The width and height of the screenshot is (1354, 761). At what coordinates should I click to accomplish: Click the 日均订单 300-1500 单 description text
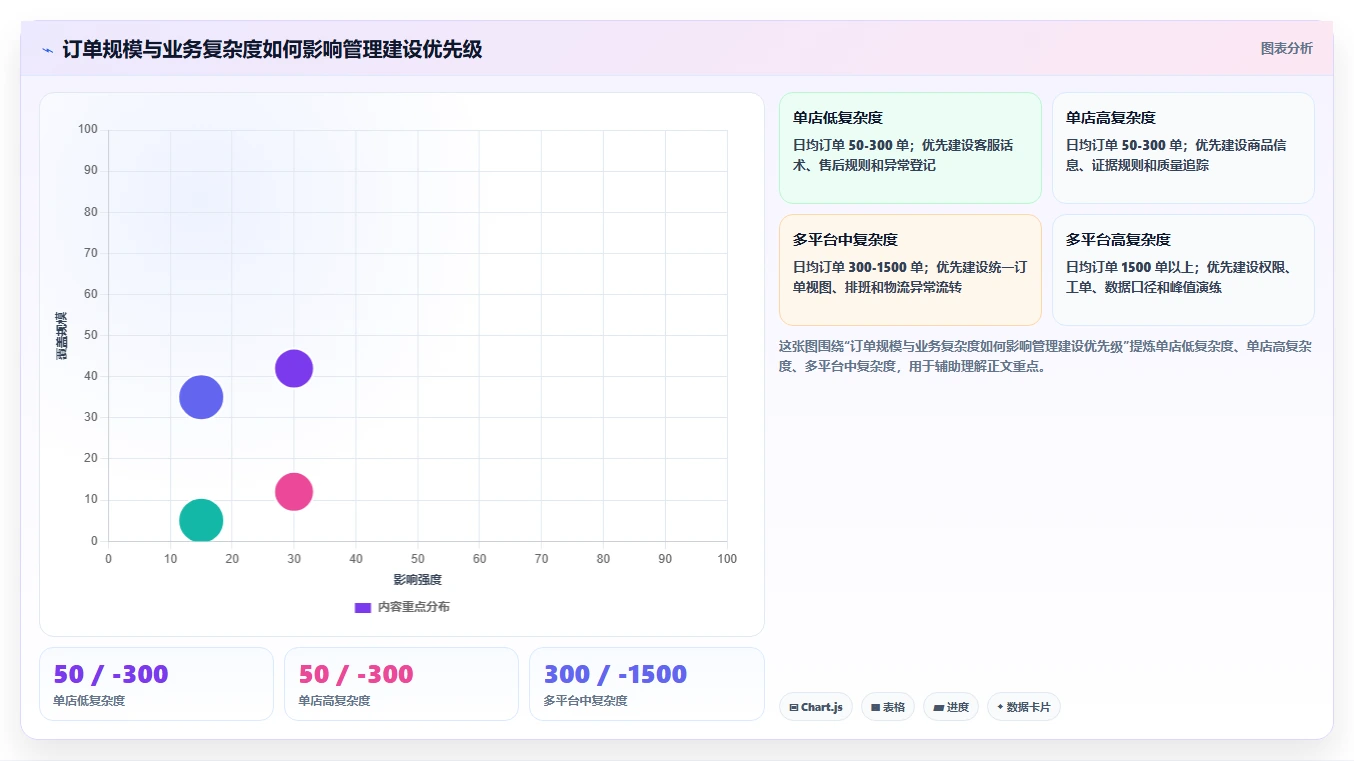pos(910,277)
